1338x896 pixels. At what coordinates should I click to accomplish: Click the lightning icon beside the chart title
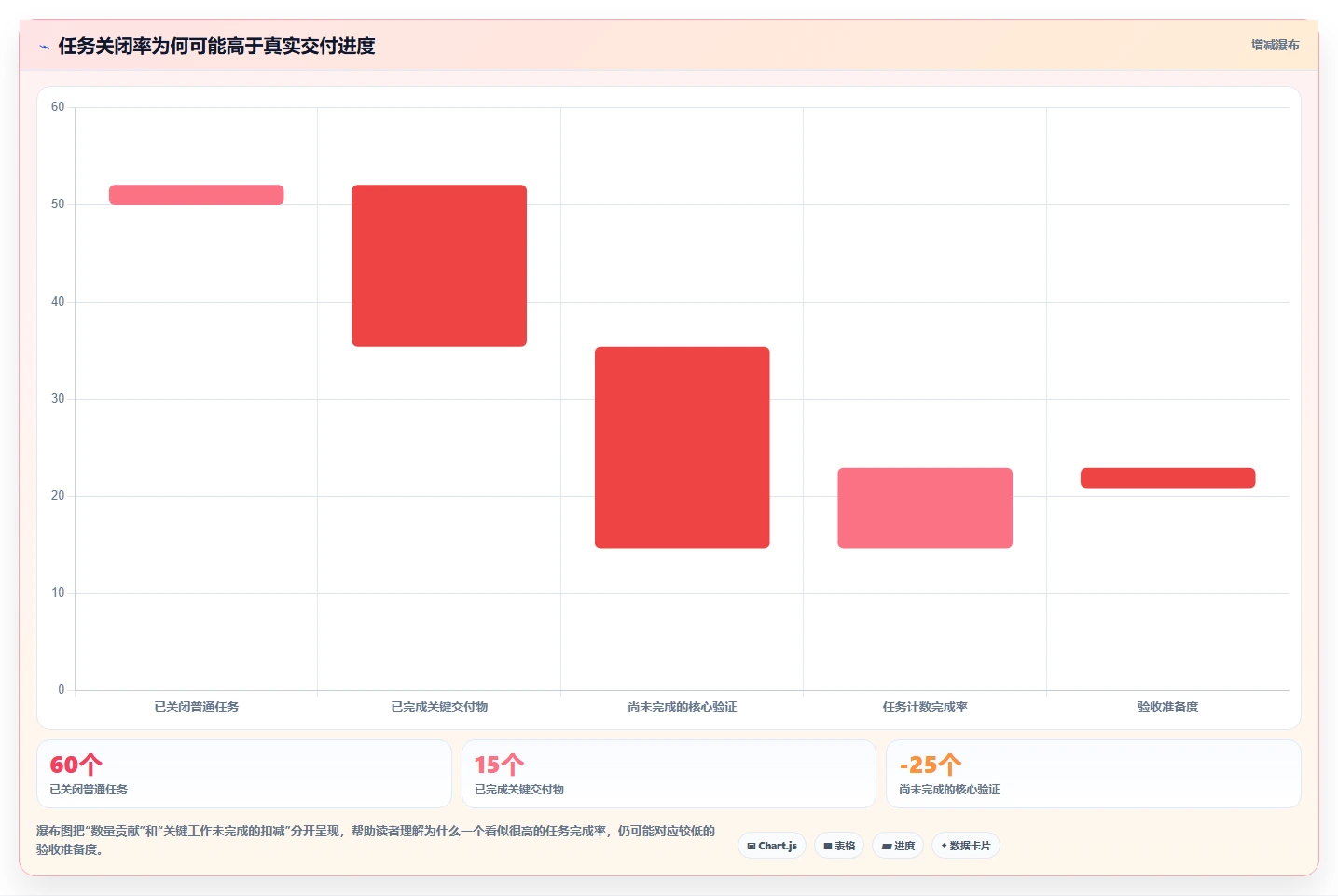coord(44,47)
